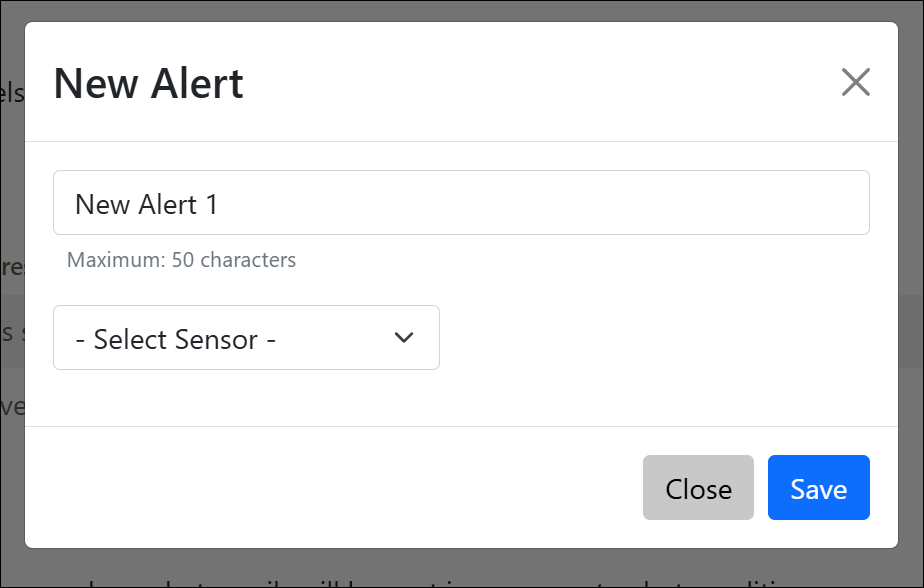Click the "New Alert" modal title
This screenshot has height=588, width=924.
(x=148, y=83)
